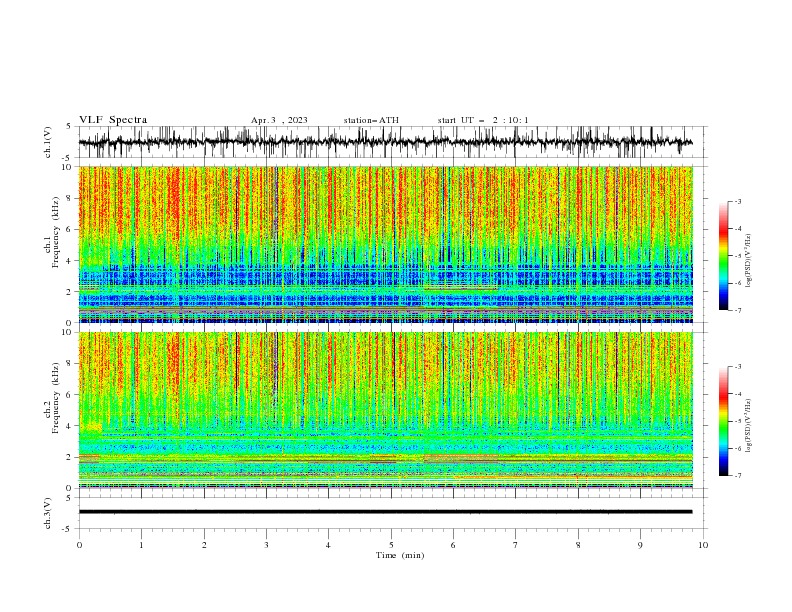Click time axis tick label "3"

point(266,545)
